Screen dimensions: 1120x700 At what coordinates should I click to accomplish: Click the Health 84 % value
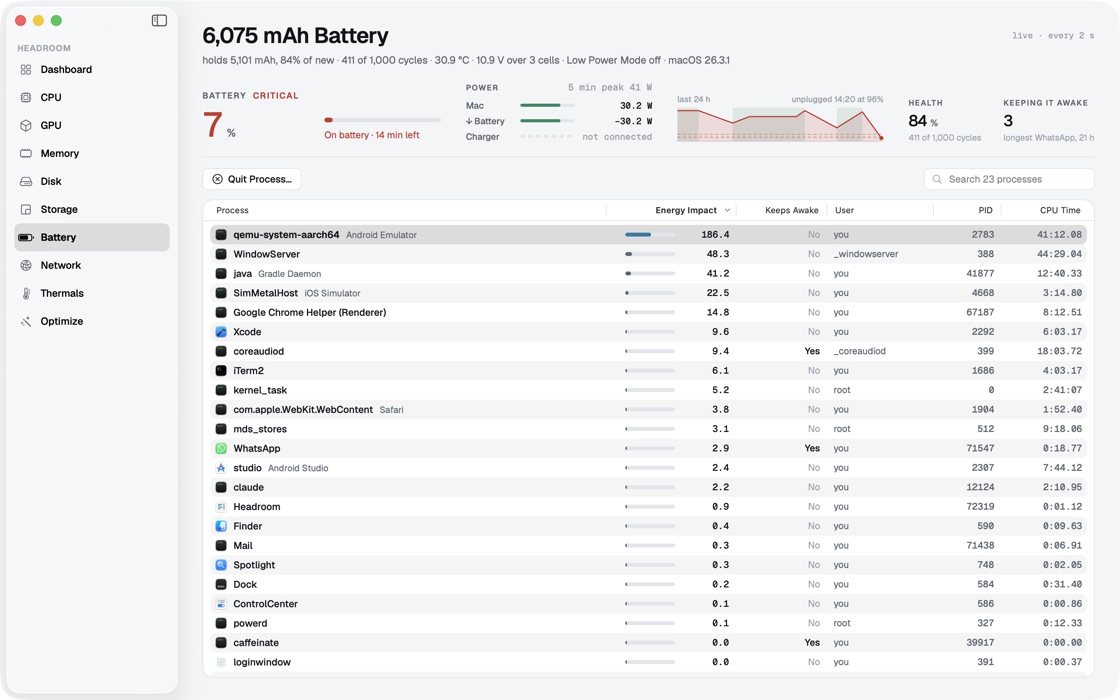923,121
